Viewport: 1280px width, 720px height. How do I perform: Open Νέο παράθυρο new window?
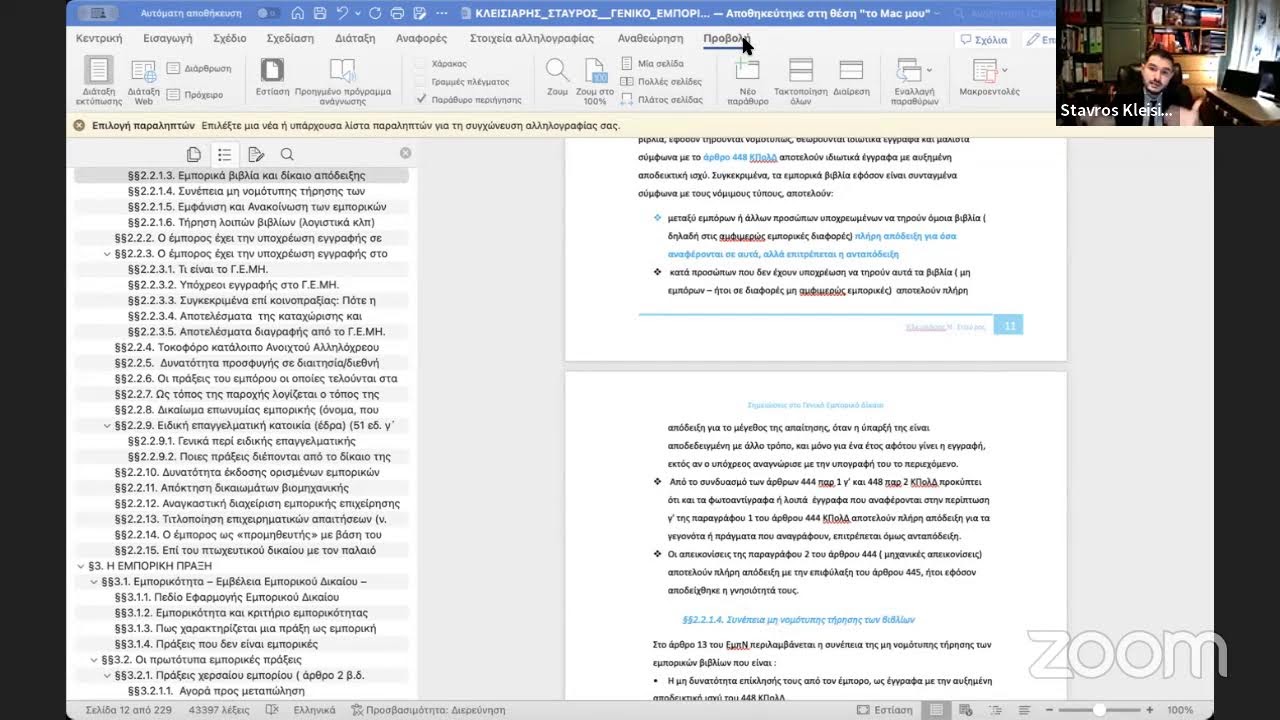tap(747, 82)
